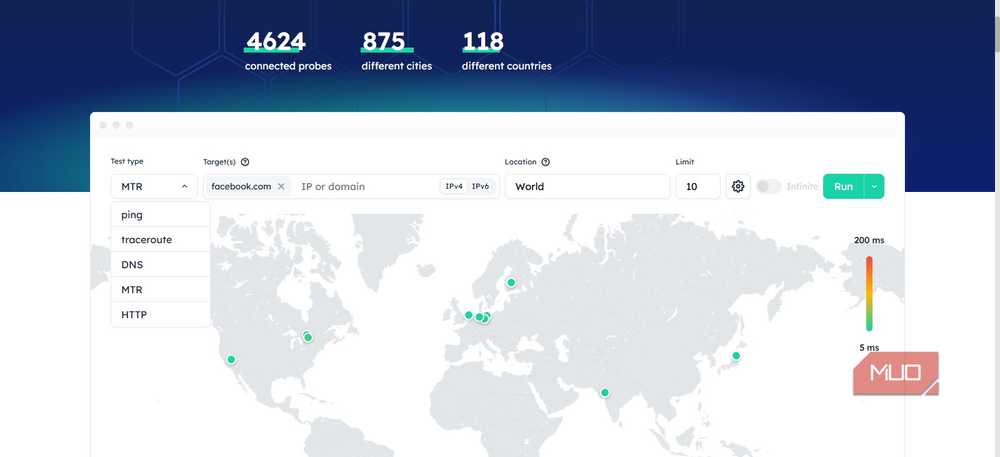Select the IPv6 option
The image size is (1000, 457).
(x=480, y=187)
